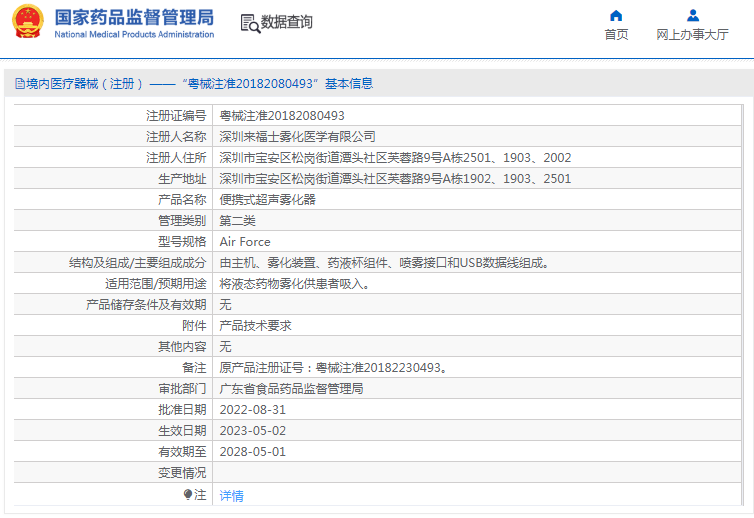Open the 详情 details link

click(231, 495)
